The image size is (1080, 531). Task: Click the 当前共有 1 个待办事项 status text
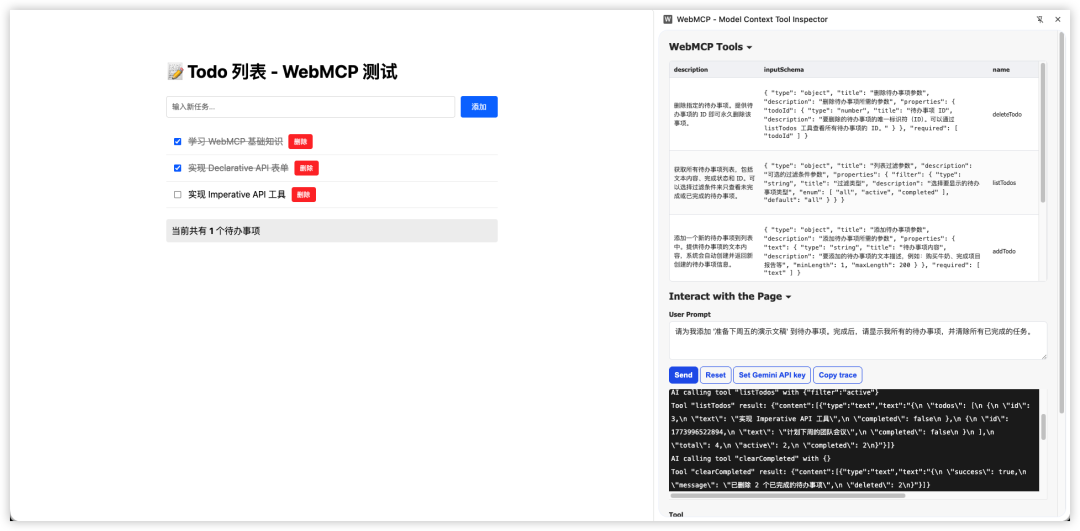tap(216, 231)
